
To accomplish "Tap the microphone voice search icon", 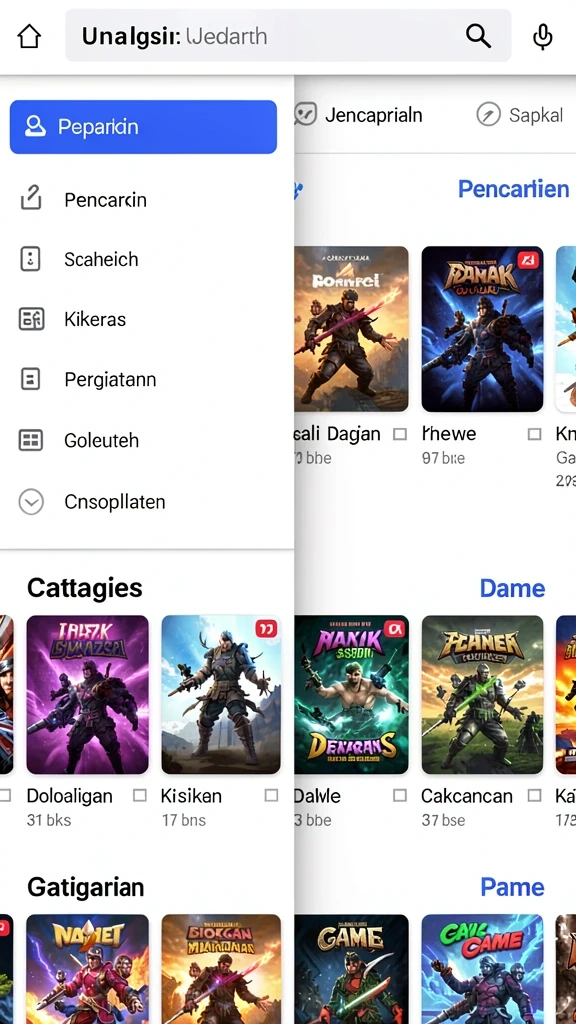I will pyautogui.click(x=542, y=37).
